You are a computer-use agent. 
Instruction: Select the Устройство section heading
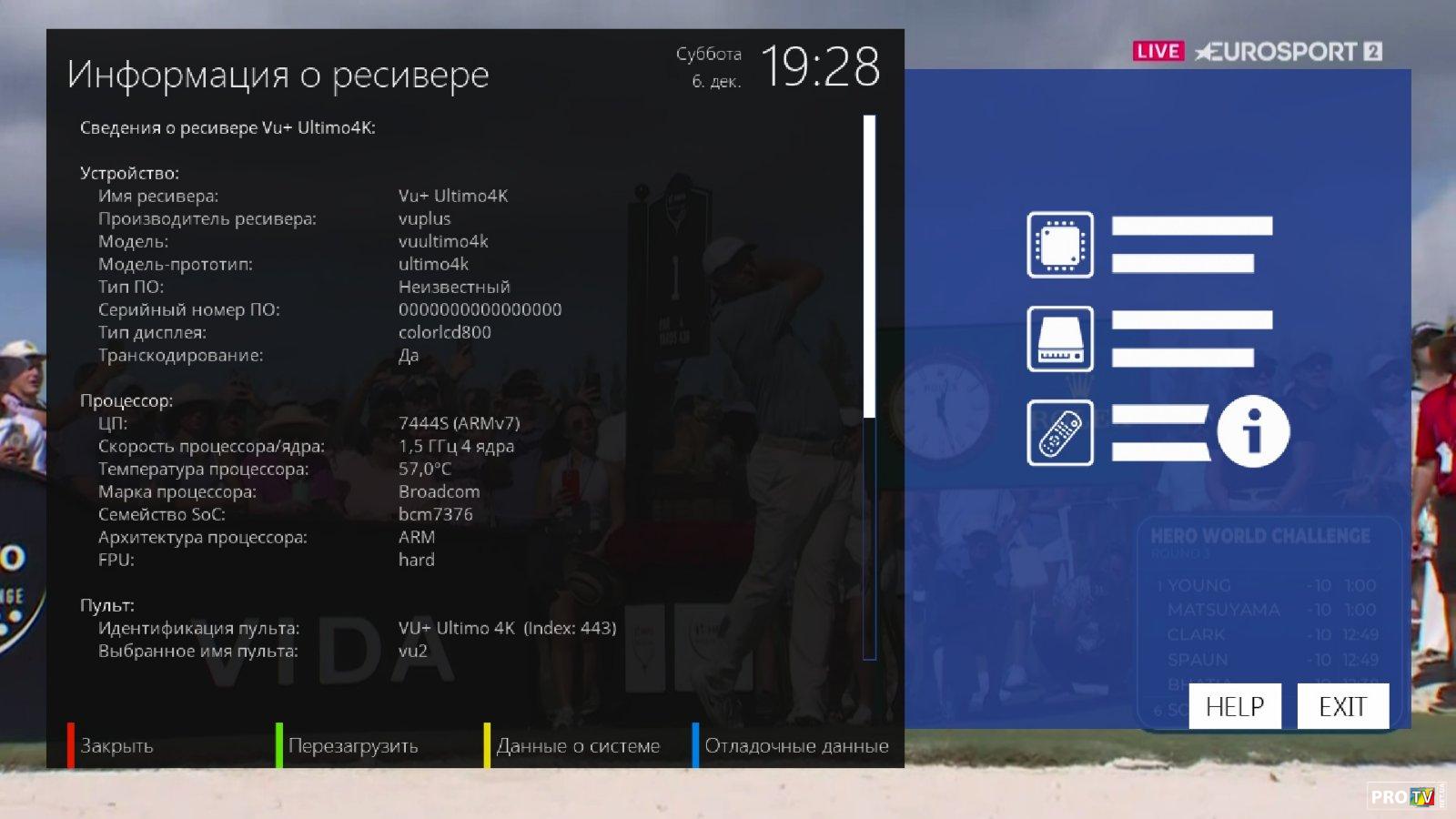(x=129, y=173)
